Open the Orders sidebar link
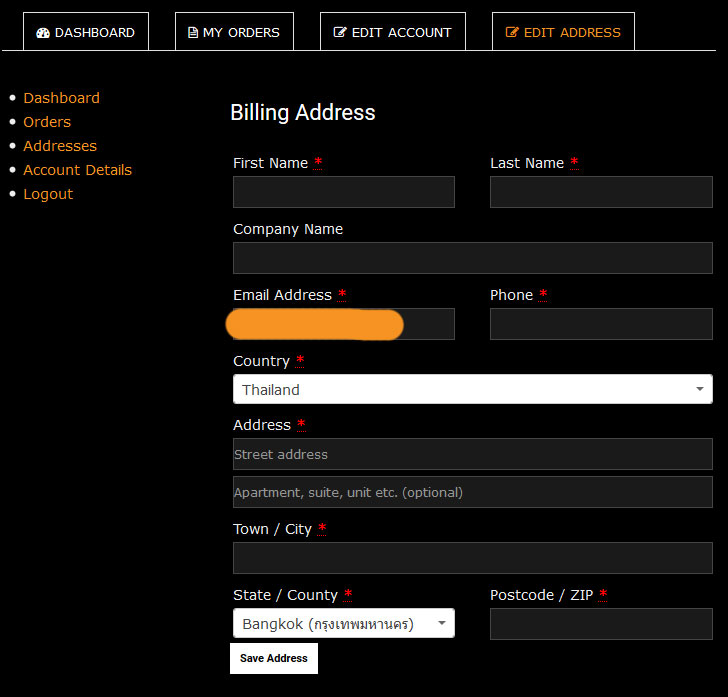 point(47,122)
